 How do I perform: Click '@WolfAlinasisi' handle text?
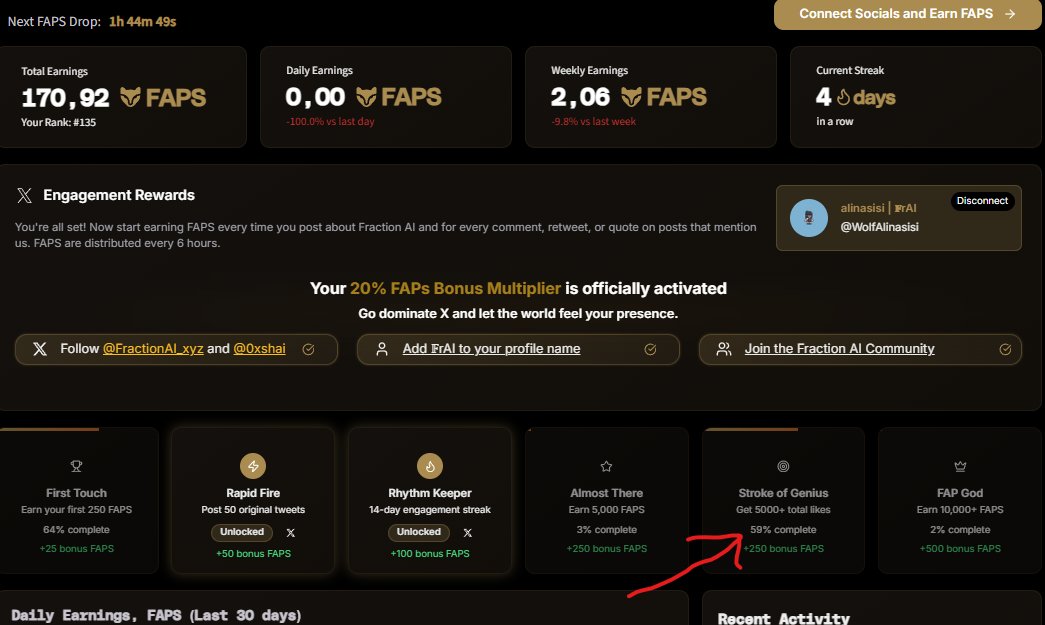(x=880, y=227)
